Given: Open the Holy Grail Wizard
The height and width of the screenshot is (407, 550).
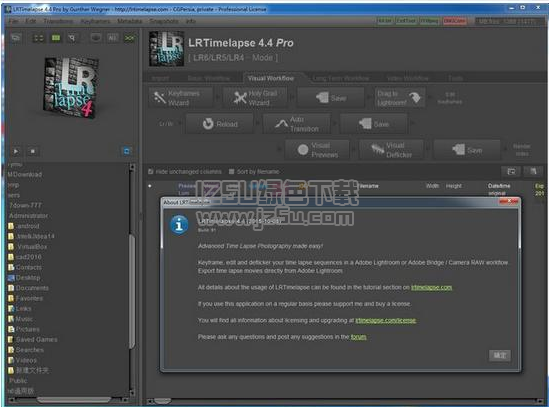Looking at the screenshot, I should click(256, 98).
